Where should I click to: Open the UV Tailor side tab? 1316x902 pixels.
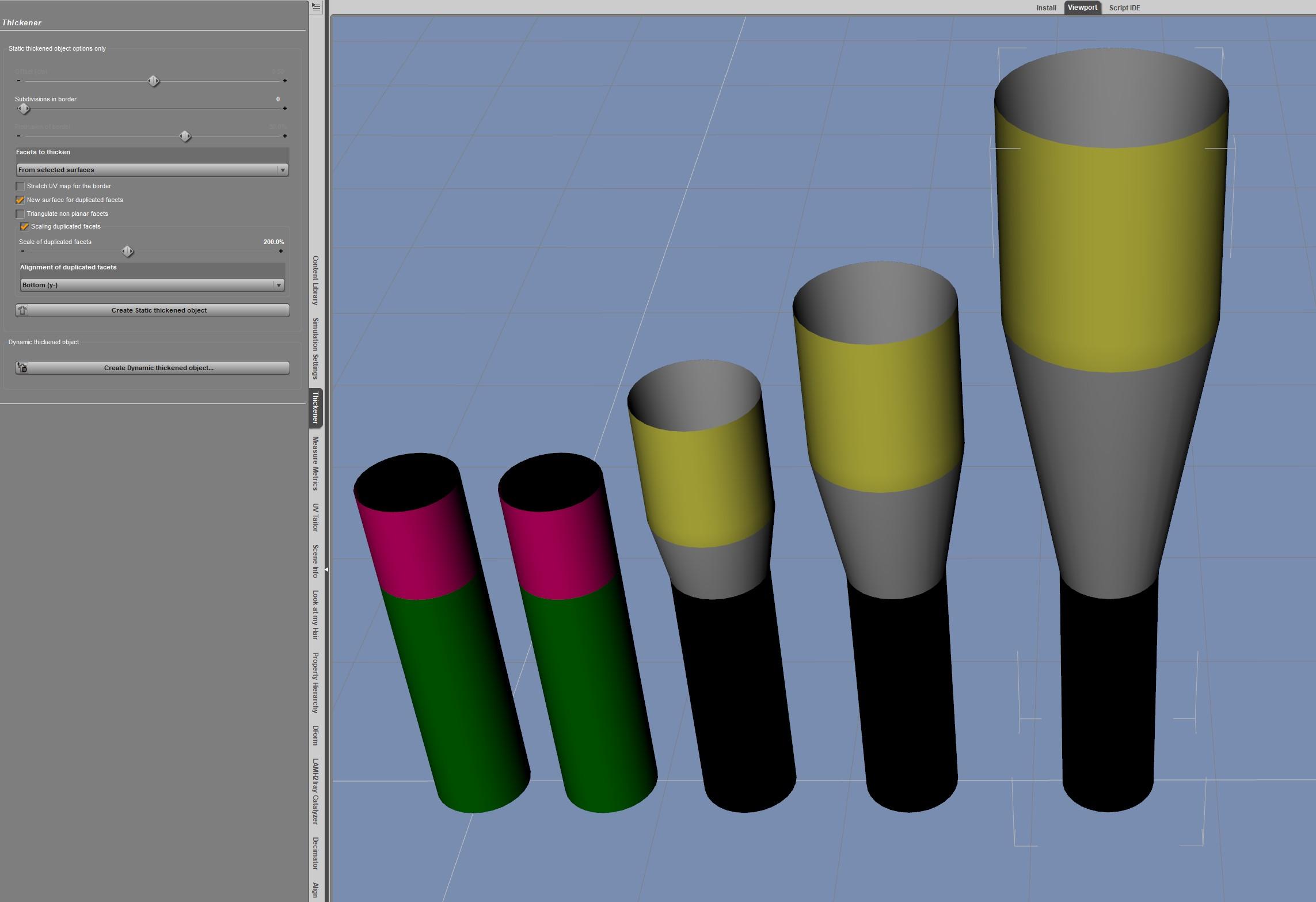(315, 517)
